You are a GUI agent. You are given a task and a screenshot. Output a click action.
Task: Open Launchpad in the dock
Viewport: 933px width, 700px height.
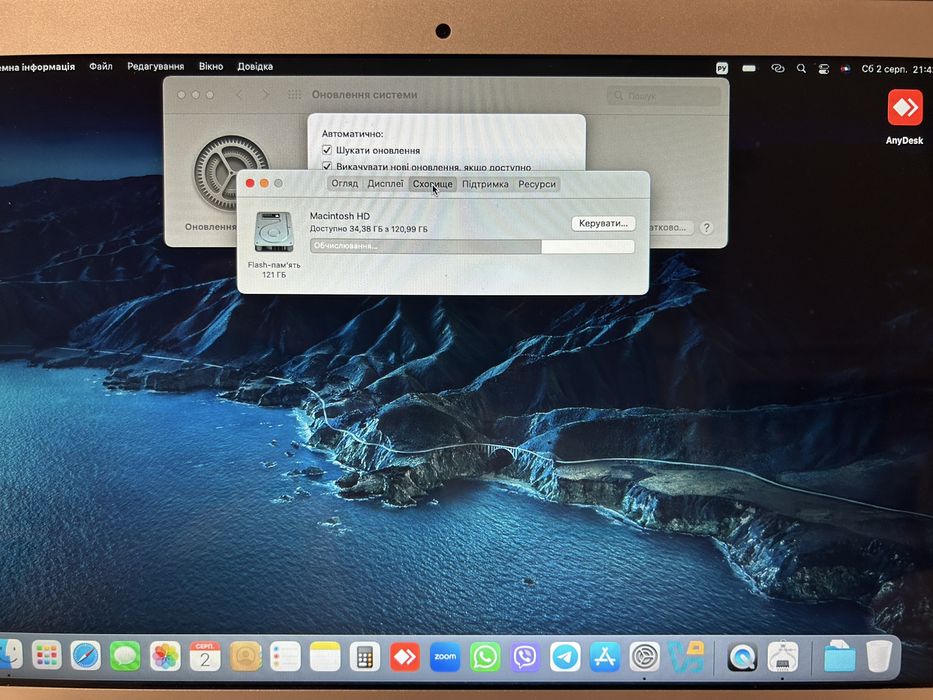pos(46,657)
